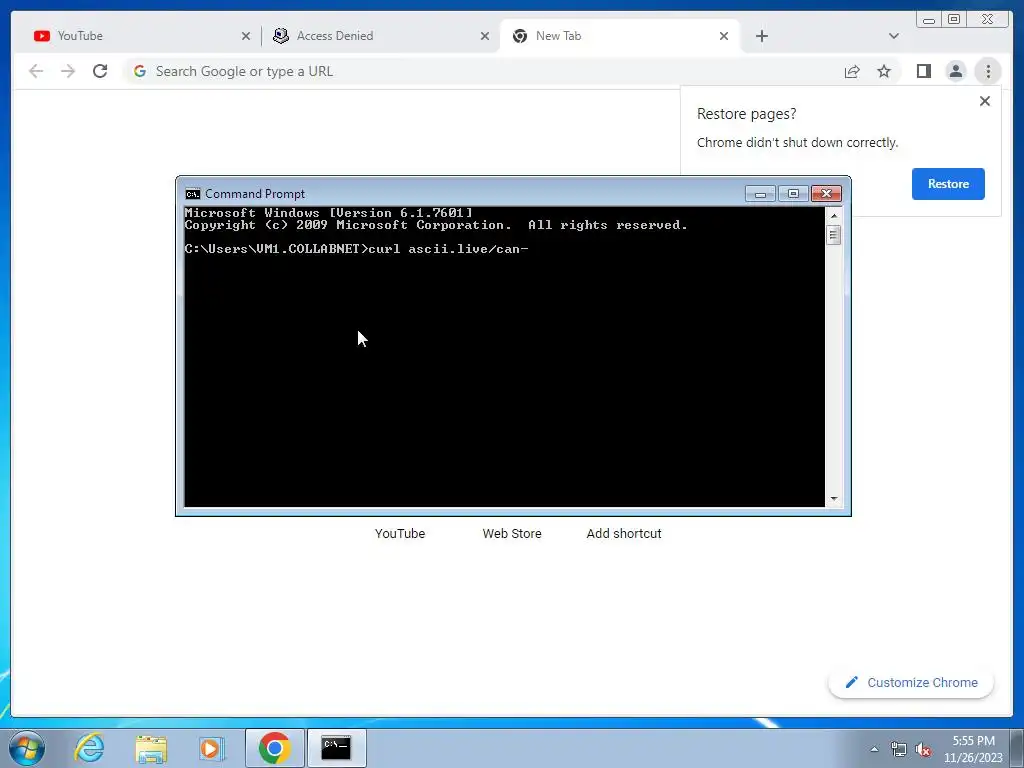Viewport: 1024px width, 768px height.
Task: Open the Web Store shortcut
Action: click(512, 534)
